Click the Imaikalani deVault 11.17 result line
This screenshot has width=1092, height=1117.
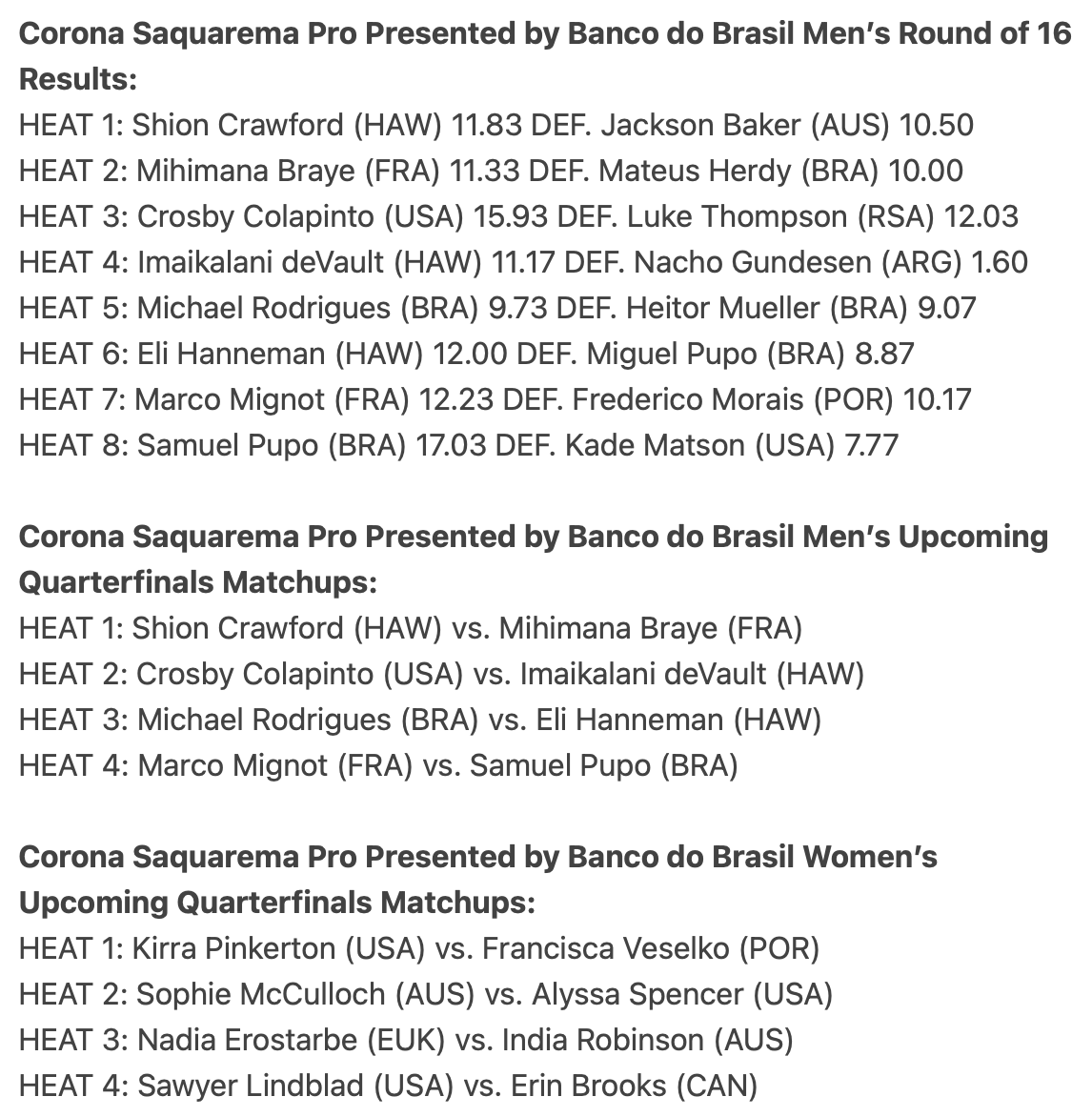[x=523, y=262]
